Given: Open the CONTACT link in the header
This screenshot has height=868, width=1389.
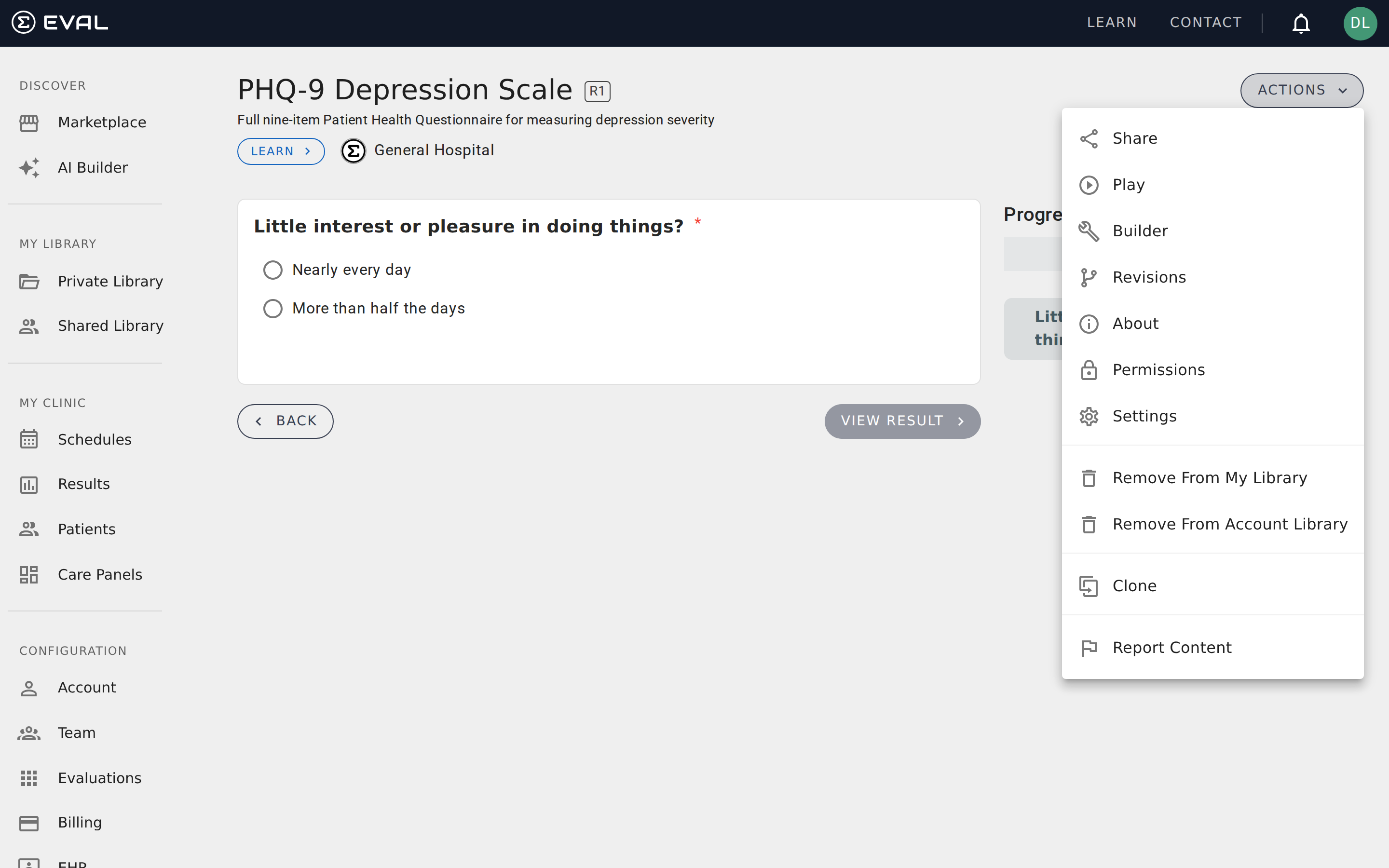Looking at the screenshot, I should (1205, 22).
